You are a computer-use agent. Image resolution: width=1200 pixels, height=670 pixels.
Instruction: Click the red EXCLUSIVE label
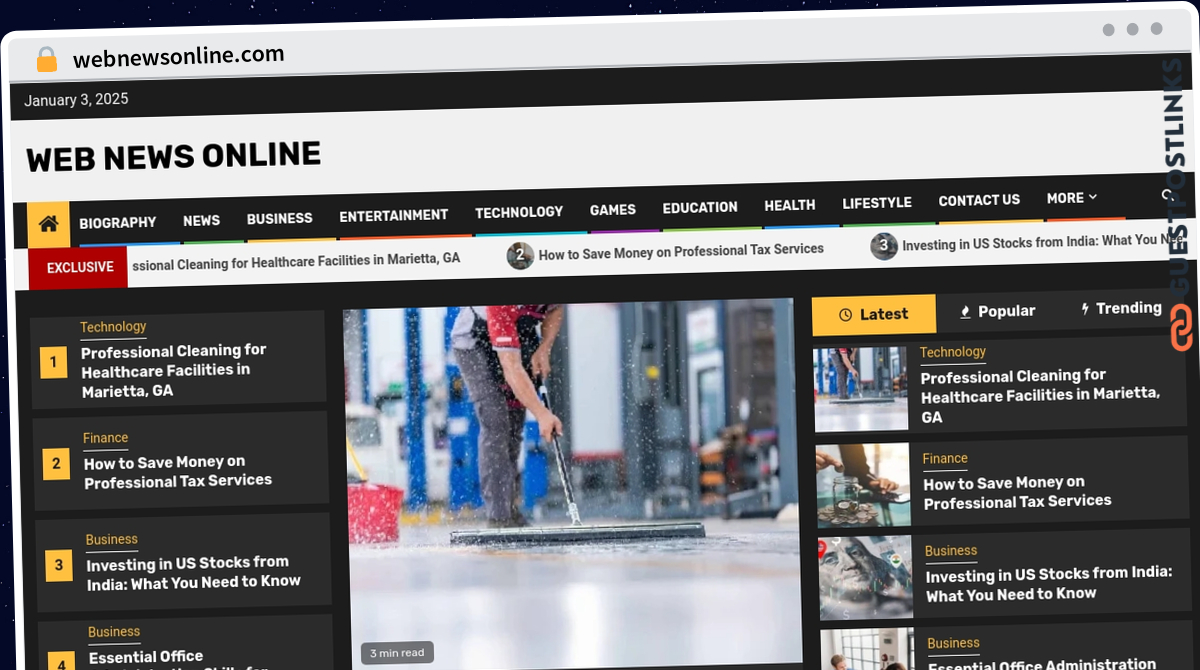80,268
